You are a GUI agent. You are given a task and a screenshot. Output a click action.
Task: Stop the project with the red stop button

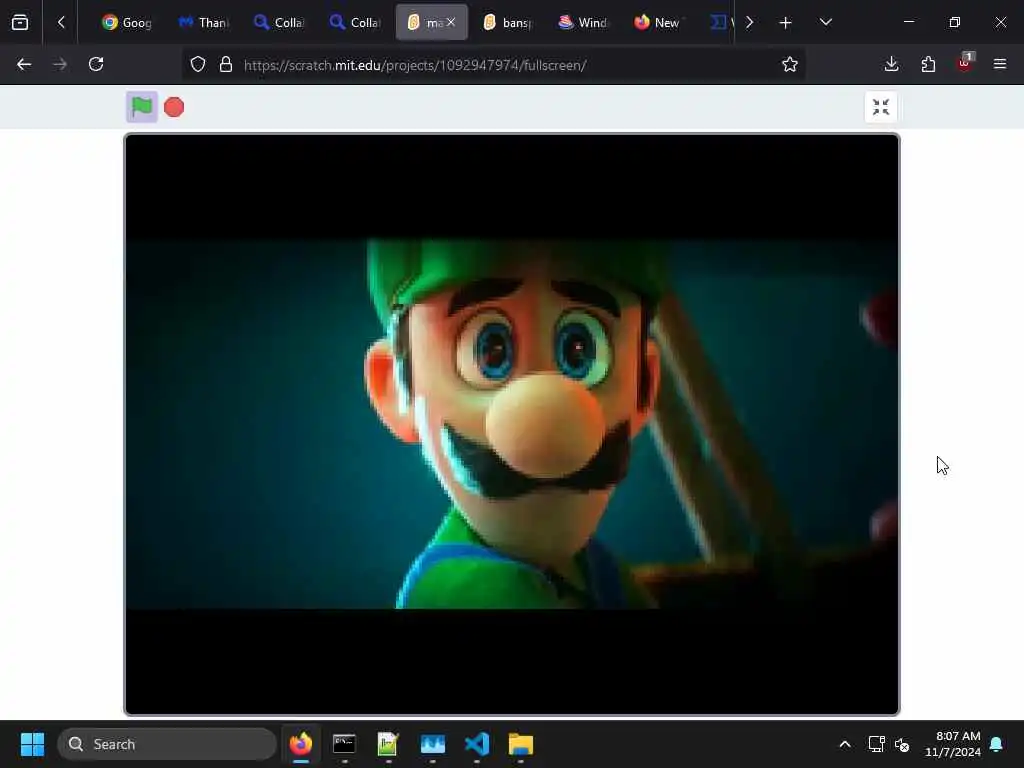[x=174, y=107]
